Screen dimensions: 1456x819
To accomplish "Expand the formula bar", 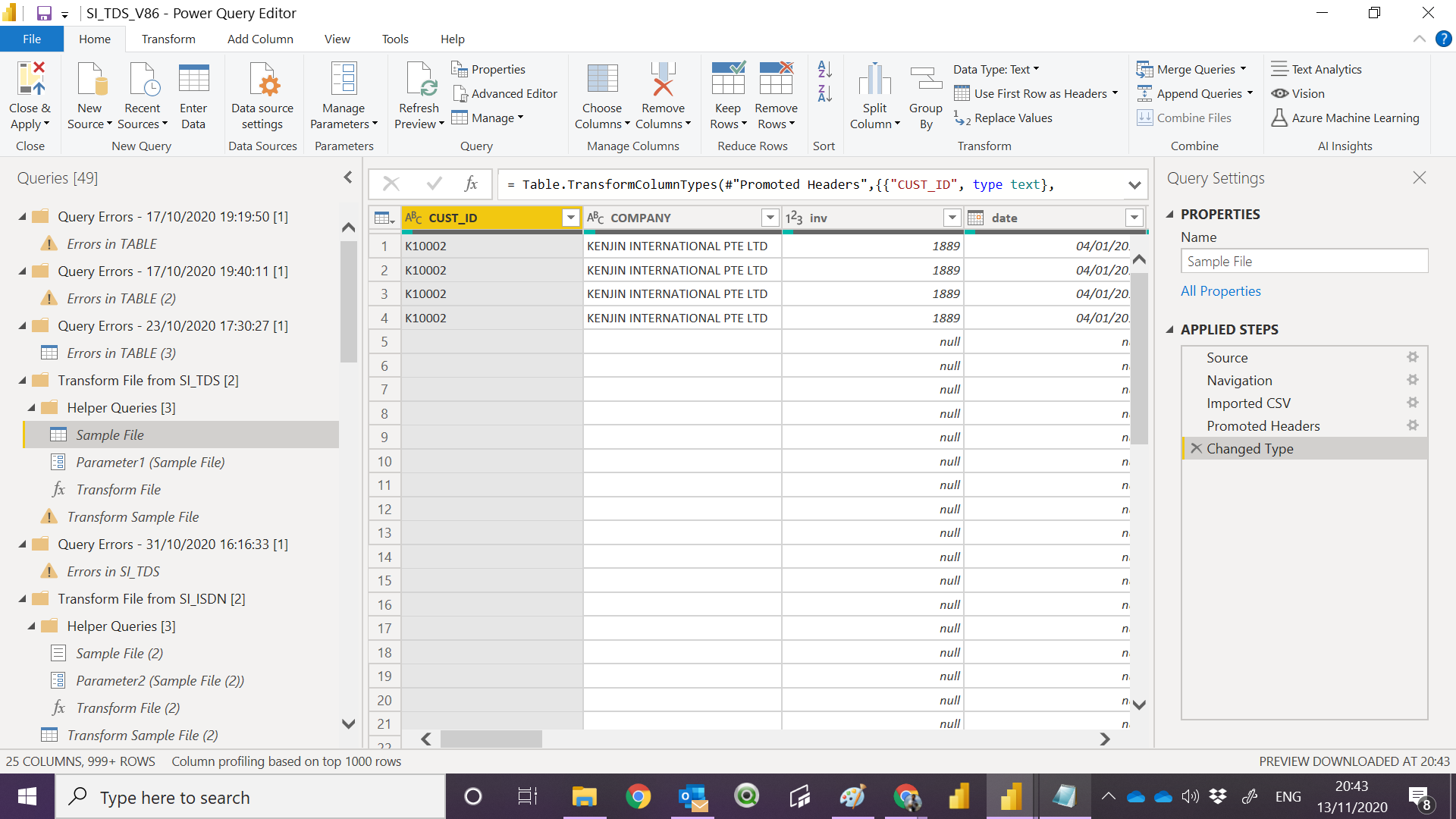I will (1134, 184).
